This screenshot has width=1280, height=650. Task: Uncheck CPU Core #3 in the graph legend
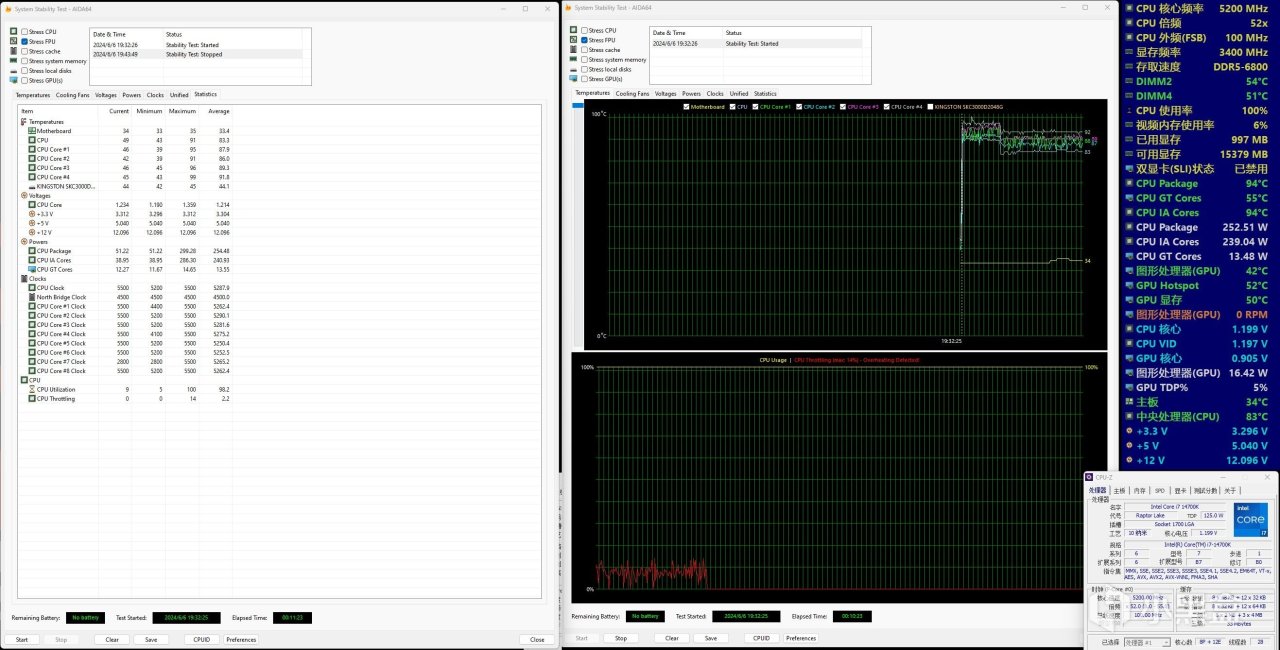(x=844, y=106)
